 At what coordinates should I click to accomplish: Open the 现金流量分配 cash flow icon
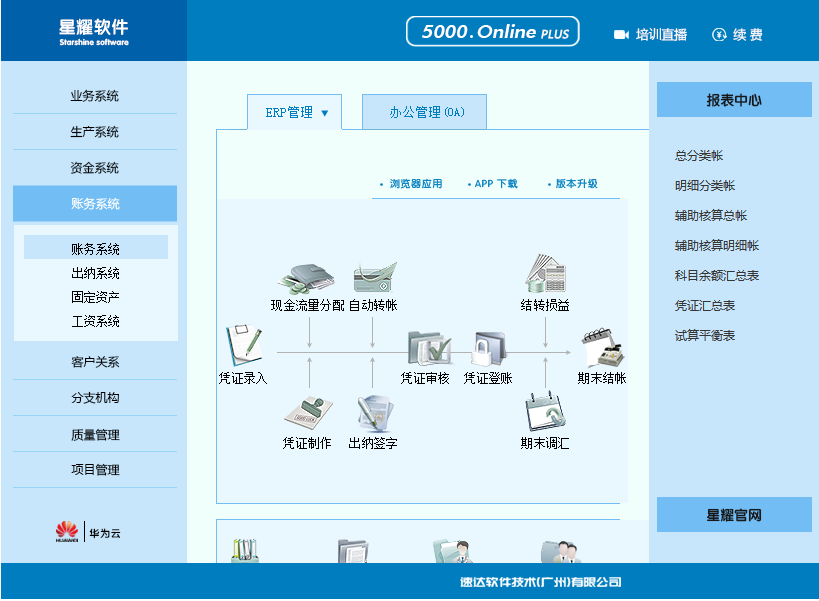coord(306,279)
